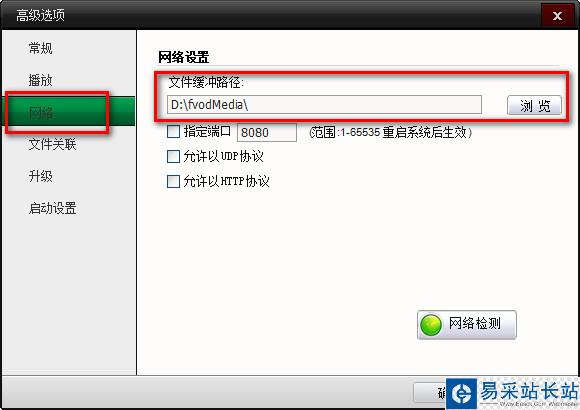
Task: Run 网络检测 network test button
Action: coord(466,325)
